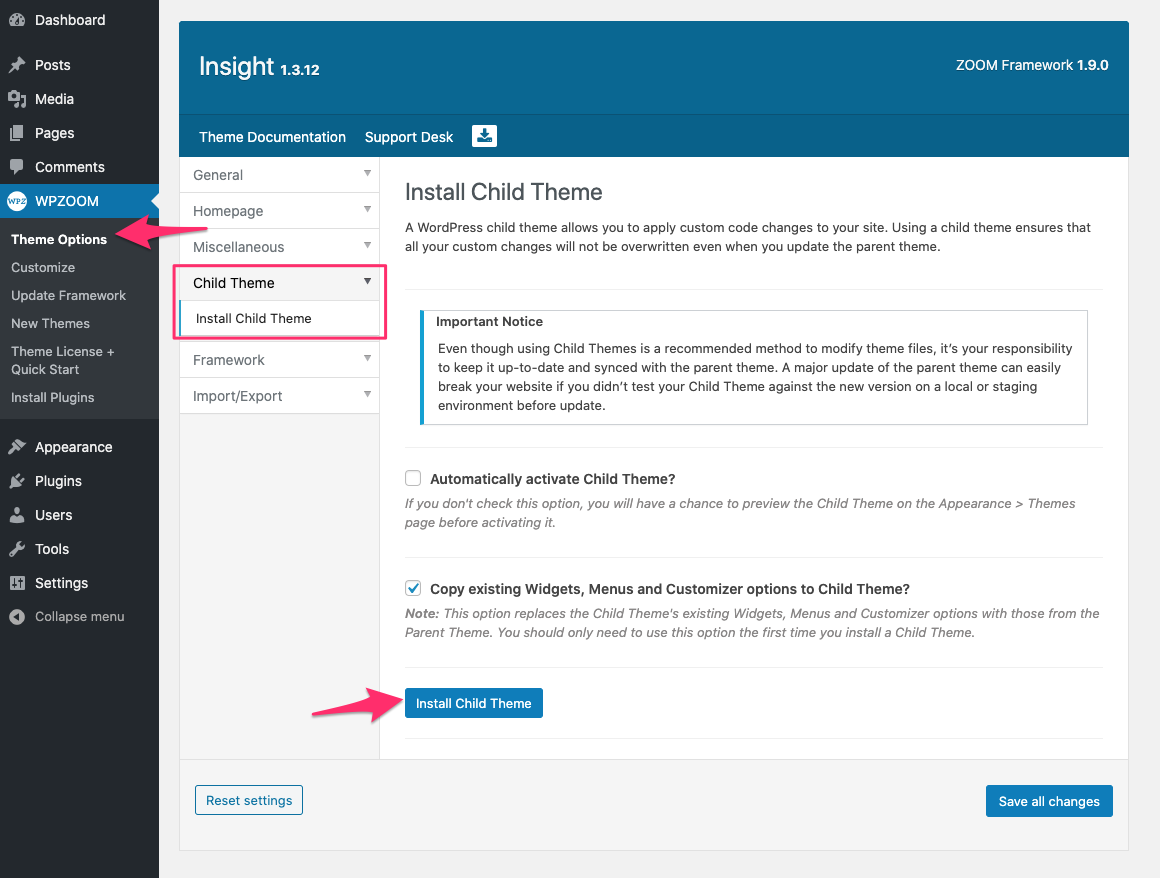Select the Child Theme options tab
This screenshot has width=1160, height=878.
(280, 283)
